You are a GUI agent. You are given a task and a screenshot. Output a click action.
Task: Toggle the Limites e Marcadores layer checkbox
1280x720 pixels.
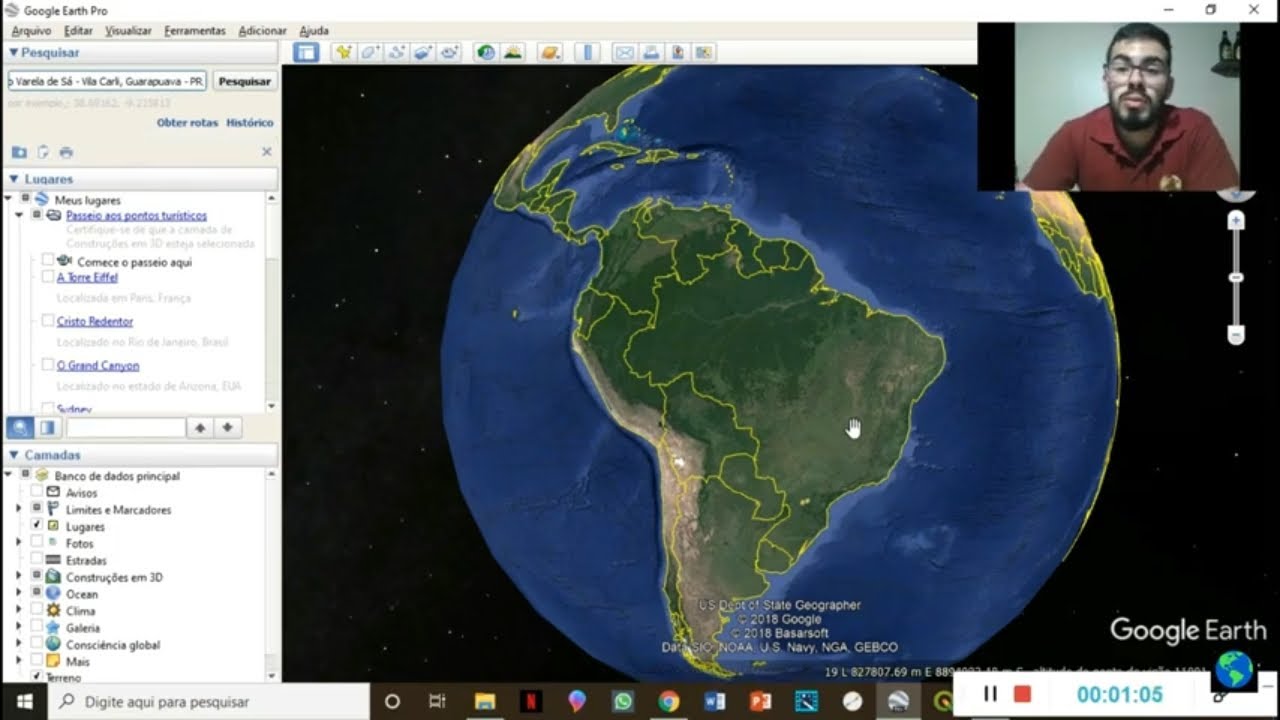(x=37, y=509)
